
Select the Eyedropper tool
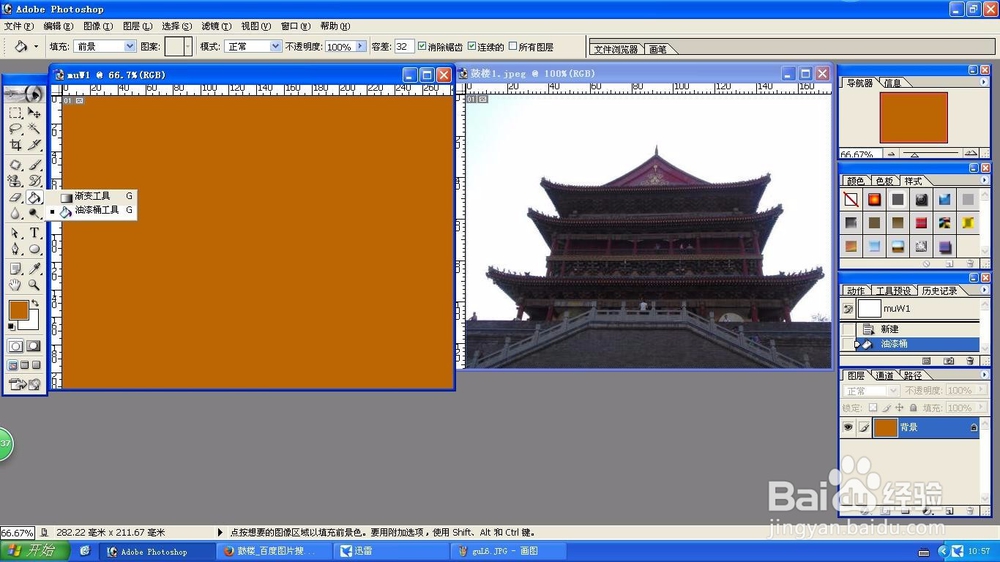[34, 269]
